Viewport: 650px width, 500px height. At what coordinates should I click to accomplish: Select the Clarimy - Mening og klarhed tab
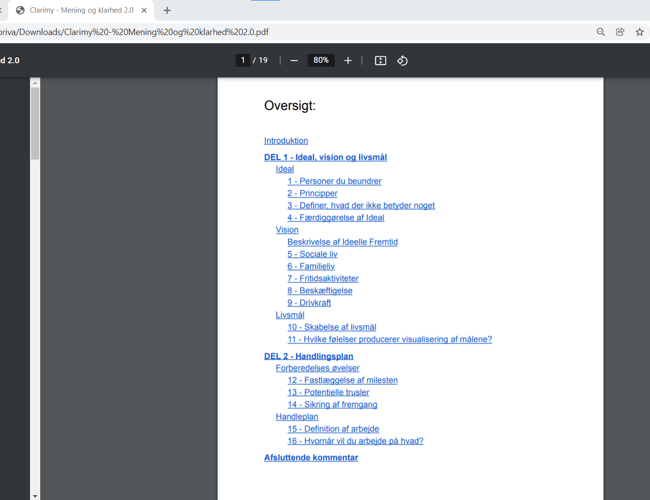(80, 11)
